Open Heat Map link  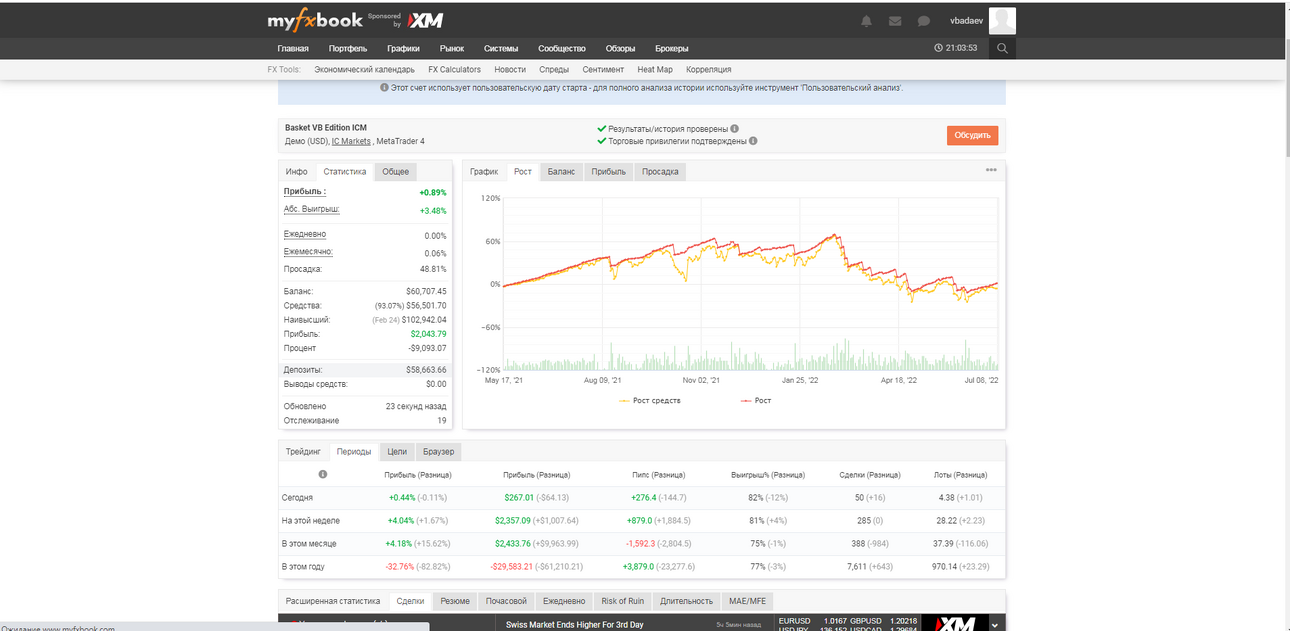pos(655,70)
